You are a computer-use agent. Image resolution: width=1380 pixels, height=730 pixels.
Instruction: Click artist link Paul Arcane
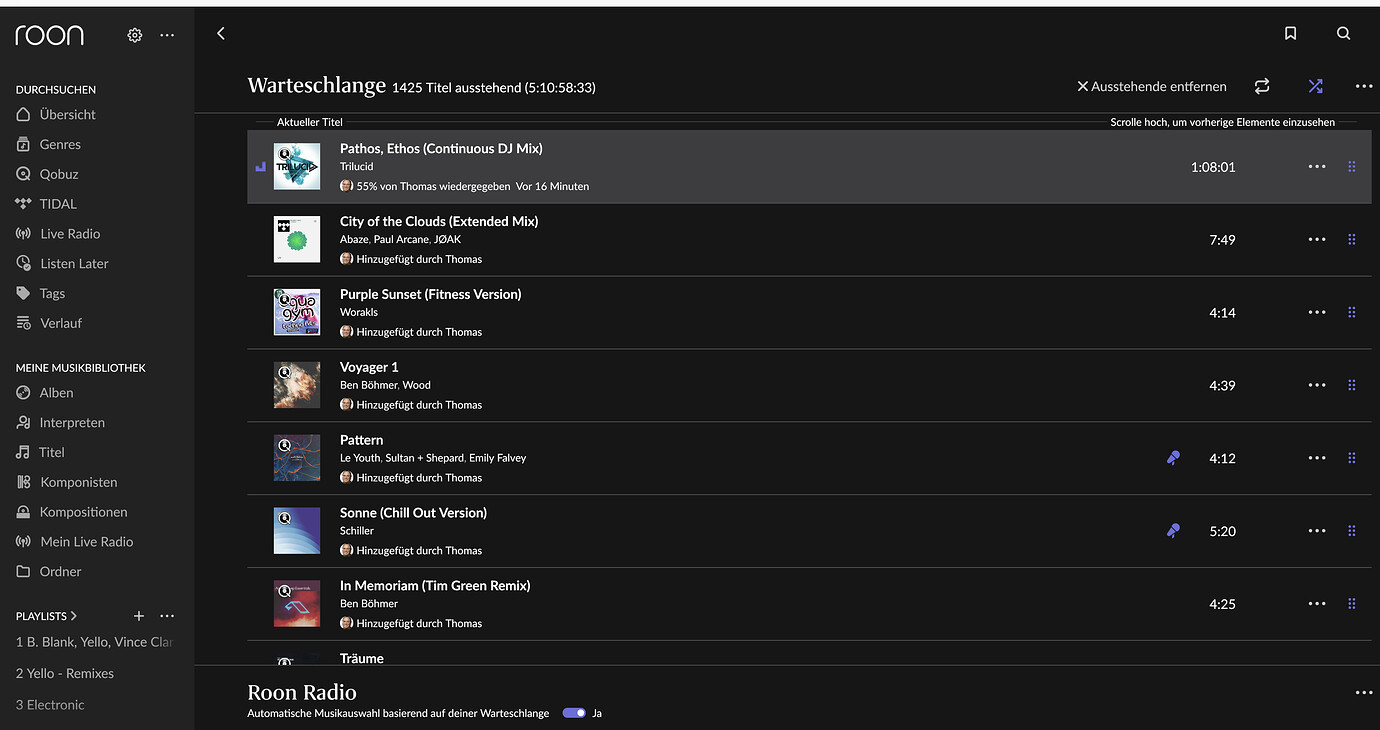pyautogui.click(x=401, y=239)
